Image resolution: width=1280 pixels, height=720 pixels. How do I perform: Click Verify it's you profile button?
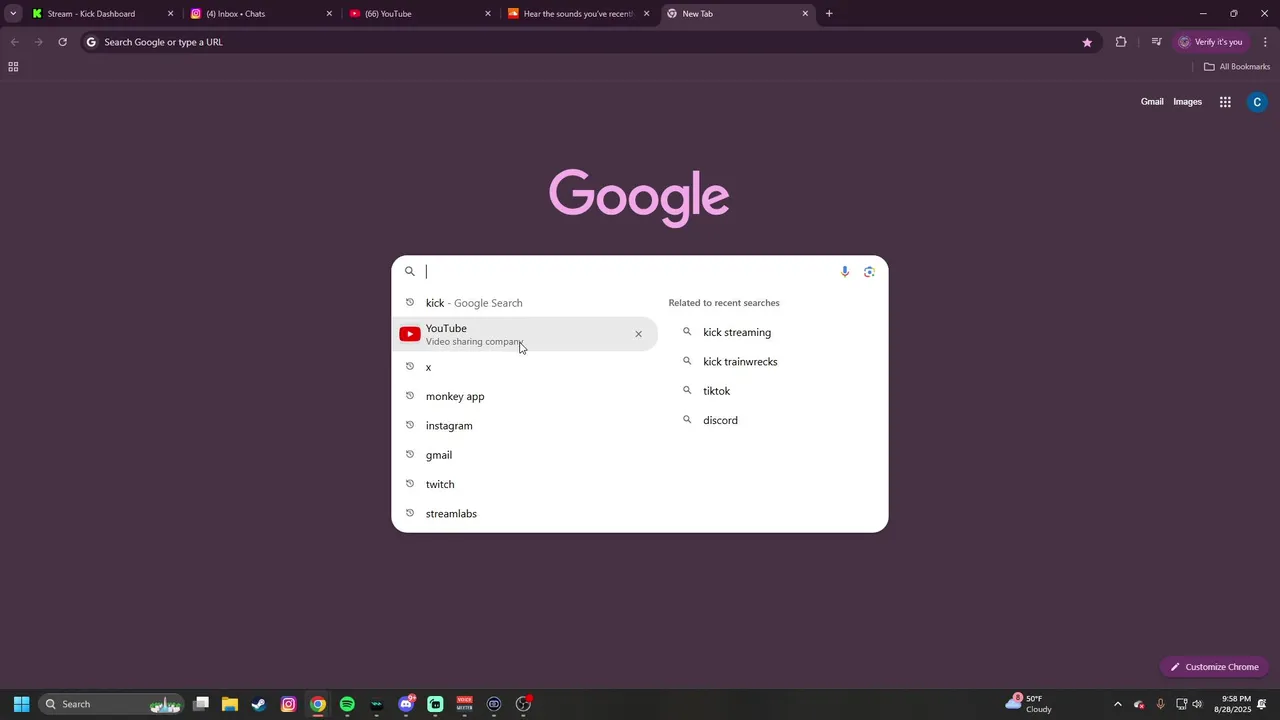tap(1210, 42)
